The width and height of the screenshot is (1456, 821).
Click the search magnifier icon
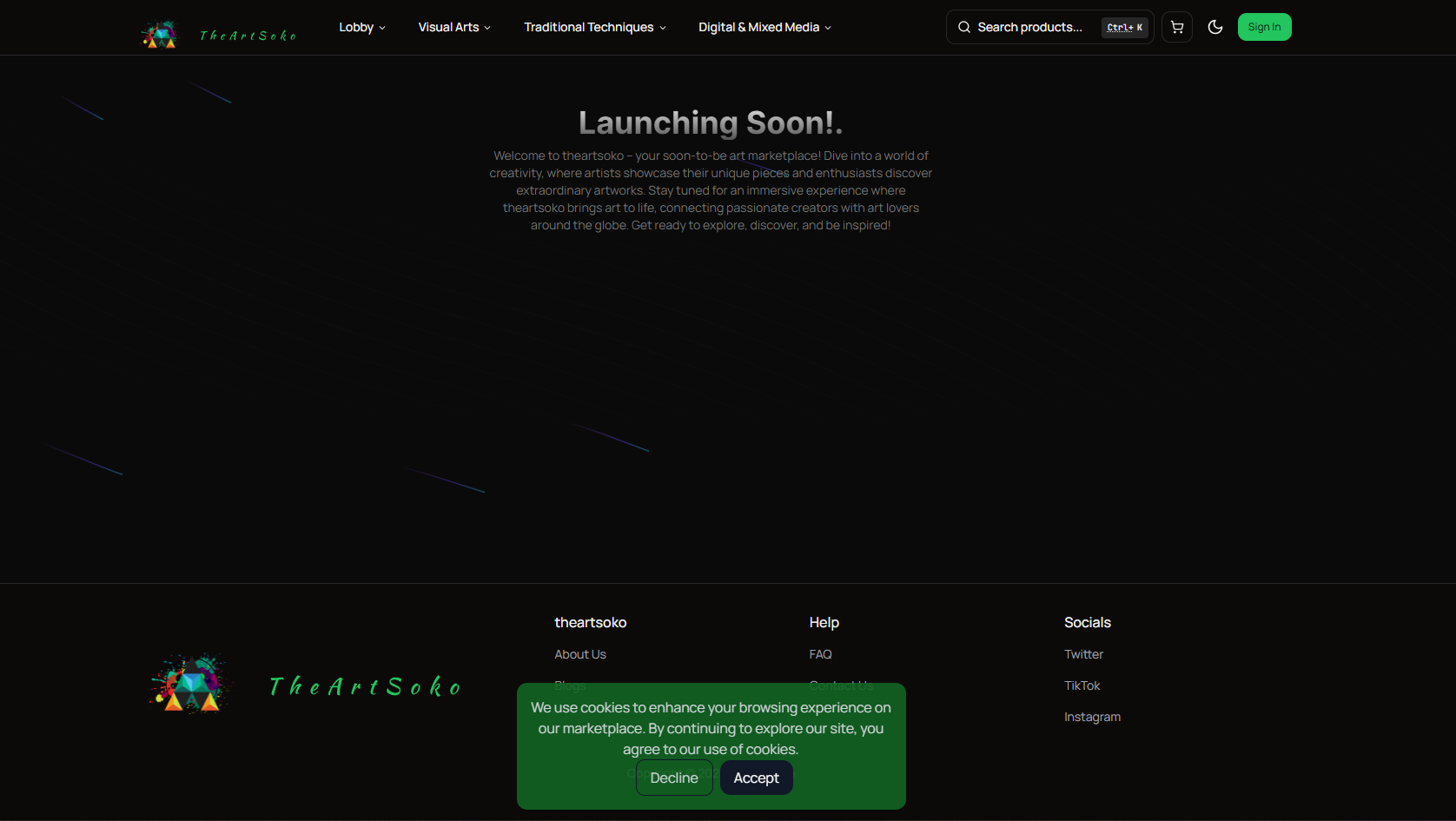[x=963, y=27]
